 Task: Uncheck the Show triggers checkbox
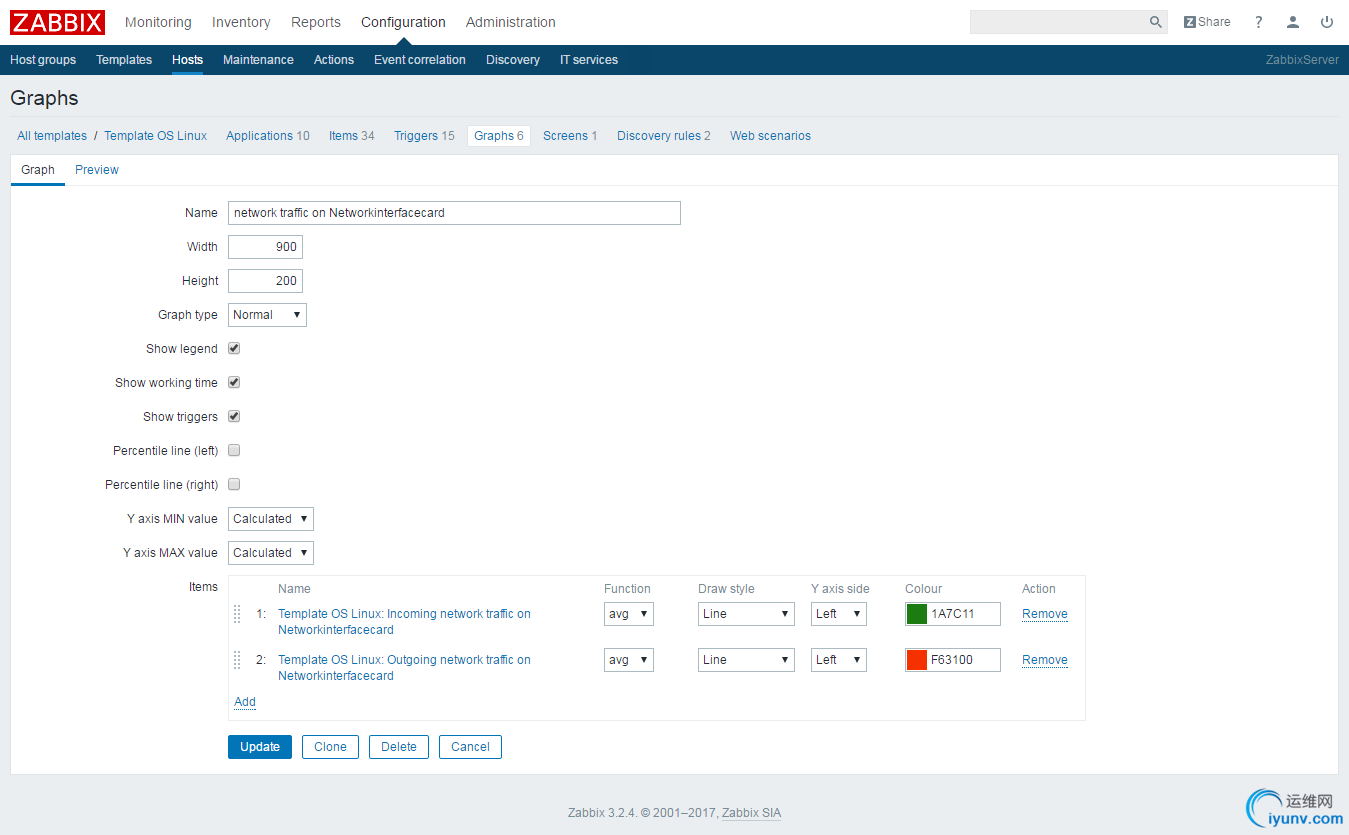234,417
